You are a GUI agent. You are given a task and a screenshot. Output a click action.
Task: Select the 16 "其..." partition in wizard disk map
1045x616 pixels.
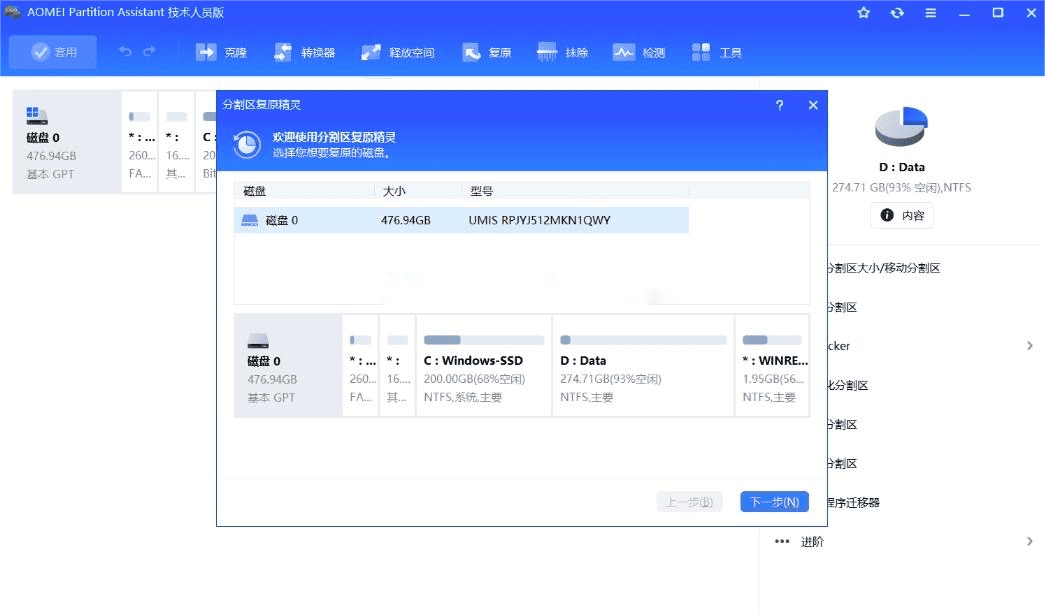397,366
